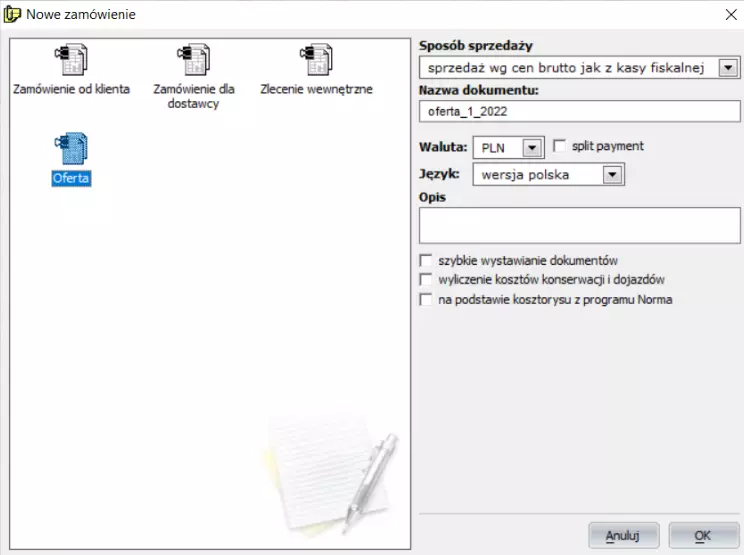
Task: Open the Sposób sprzedaży dropdown arrow
Action: pos(728,68)
